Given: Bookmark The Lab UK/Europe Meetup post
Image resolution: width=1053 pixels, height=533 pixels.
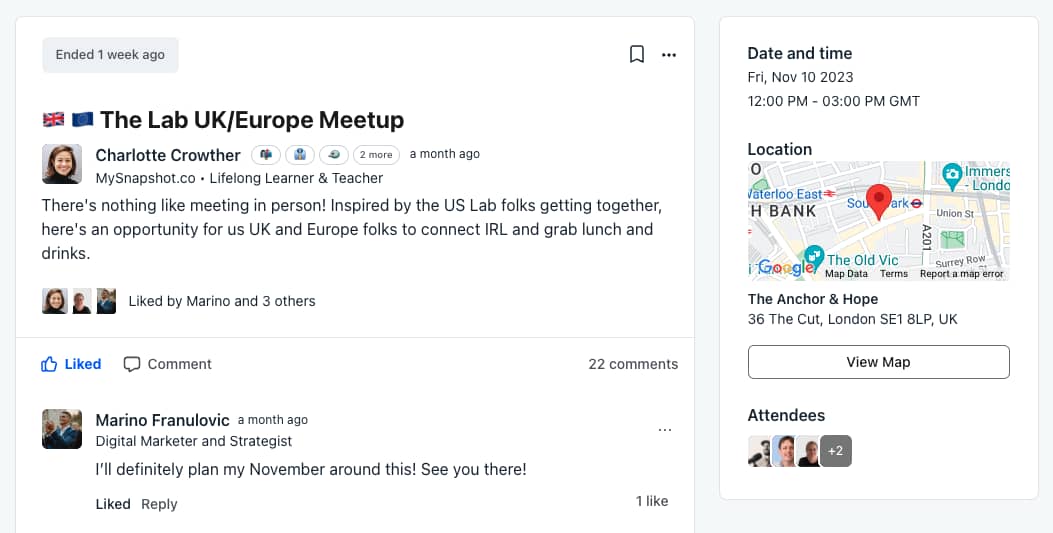Looking at the screenshot, I should 637,54.
